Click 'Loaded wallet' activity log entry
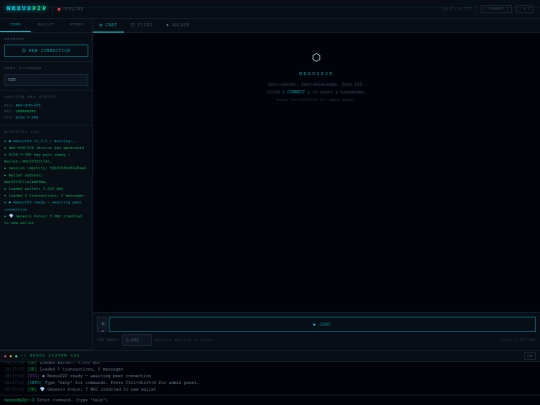 click(34, 189)
